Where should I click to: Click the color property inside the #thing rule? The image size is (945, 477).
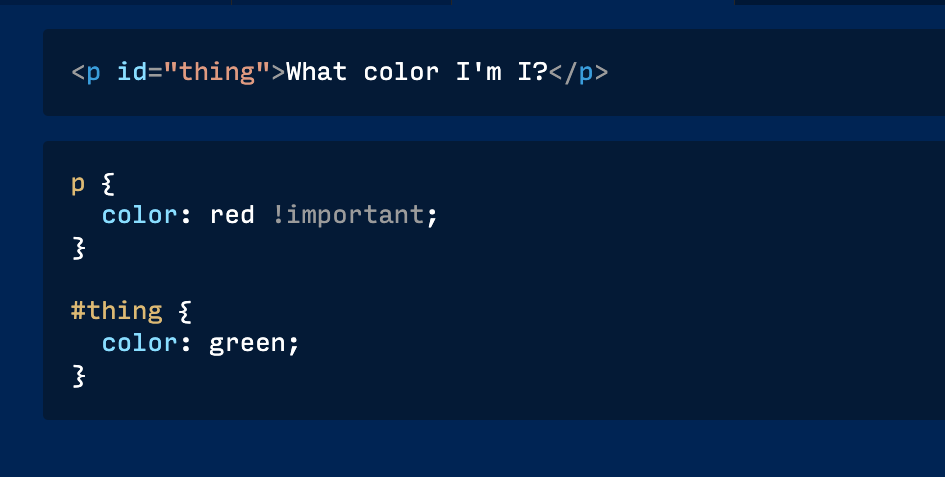coord(140,343)
